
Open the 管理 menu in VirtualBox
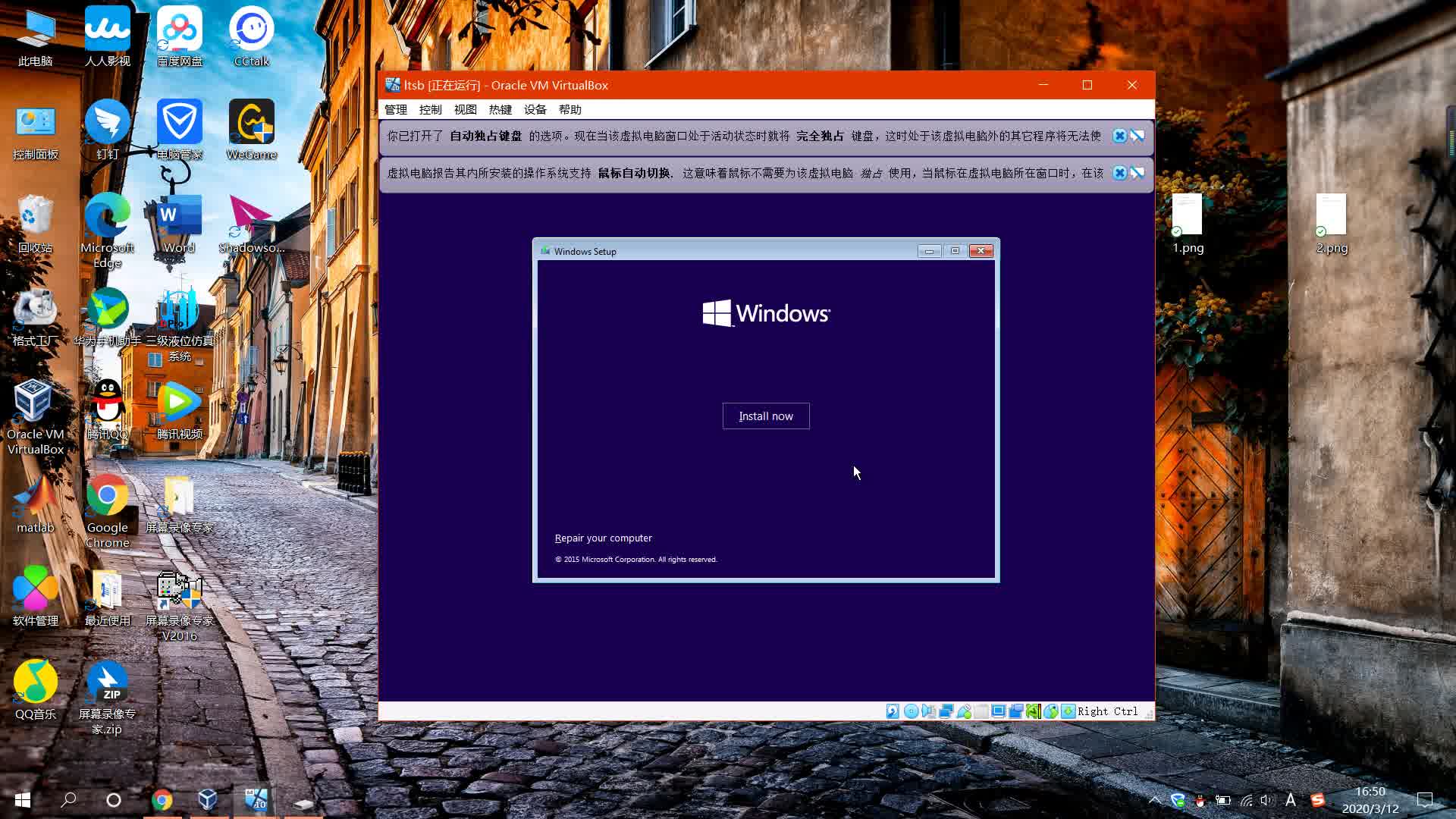pos(396,109)
